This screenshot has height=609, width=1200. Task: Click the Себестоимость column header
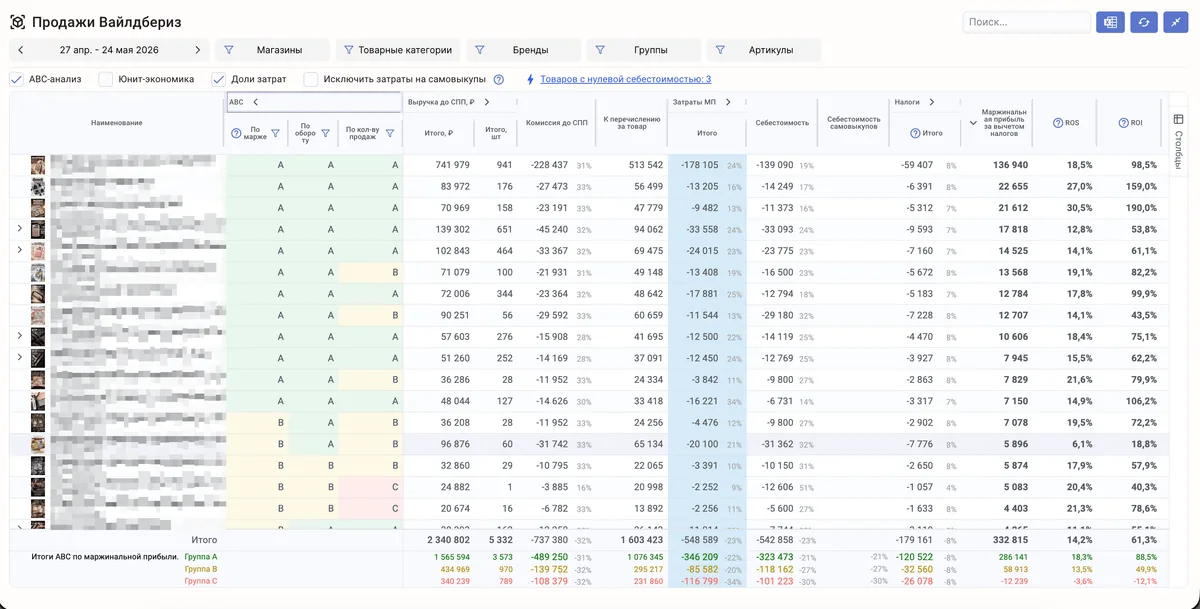point(783,123)
